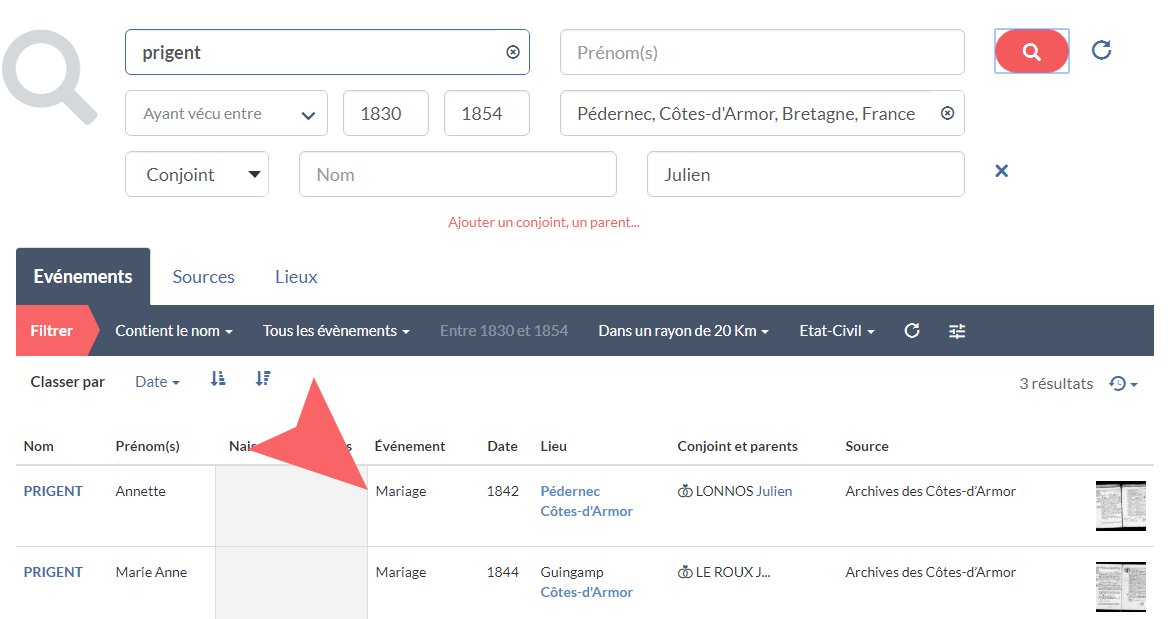Open the PRIGENT Annette record link
This screenshot has width=1173, height=619.
point(53,491)
